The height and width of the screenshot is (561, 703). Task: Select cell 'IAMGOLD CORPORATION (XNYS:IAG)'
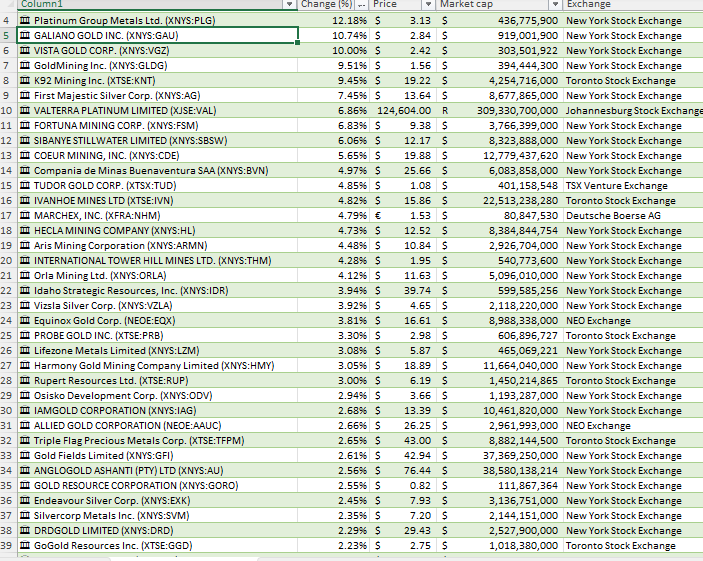[157, 410]
